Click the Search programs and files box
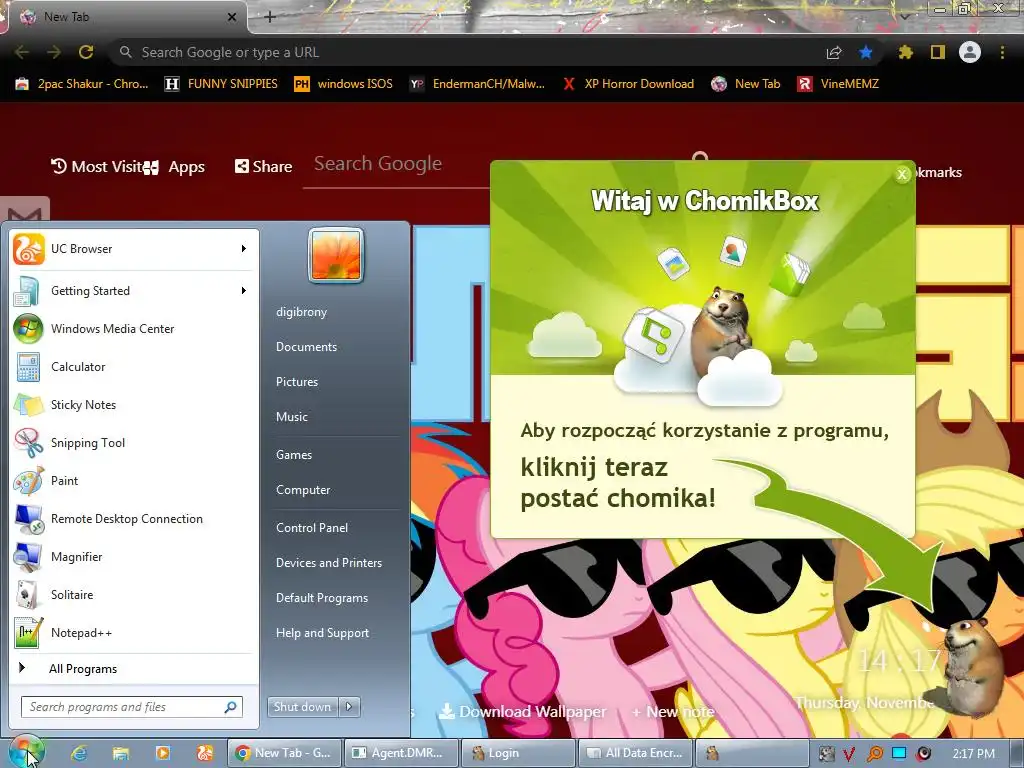The width and height of the screenshot is (1024, 768). pos(131,707)
